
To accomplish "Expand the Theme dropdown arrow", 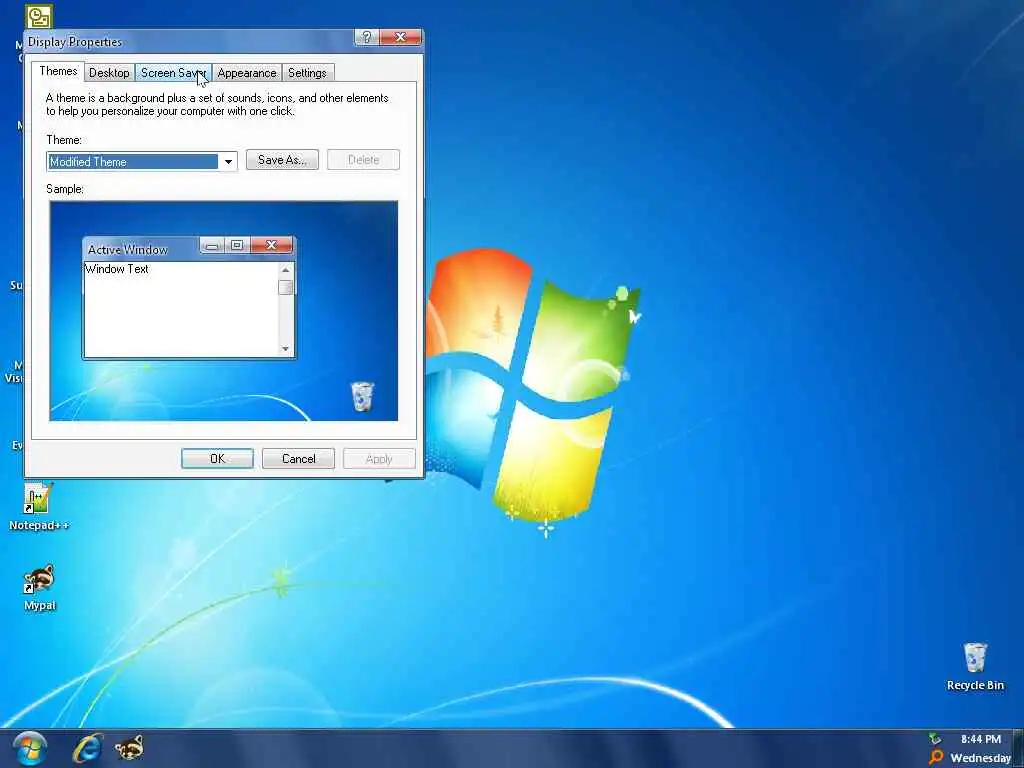I will click(x=228, y=161).
